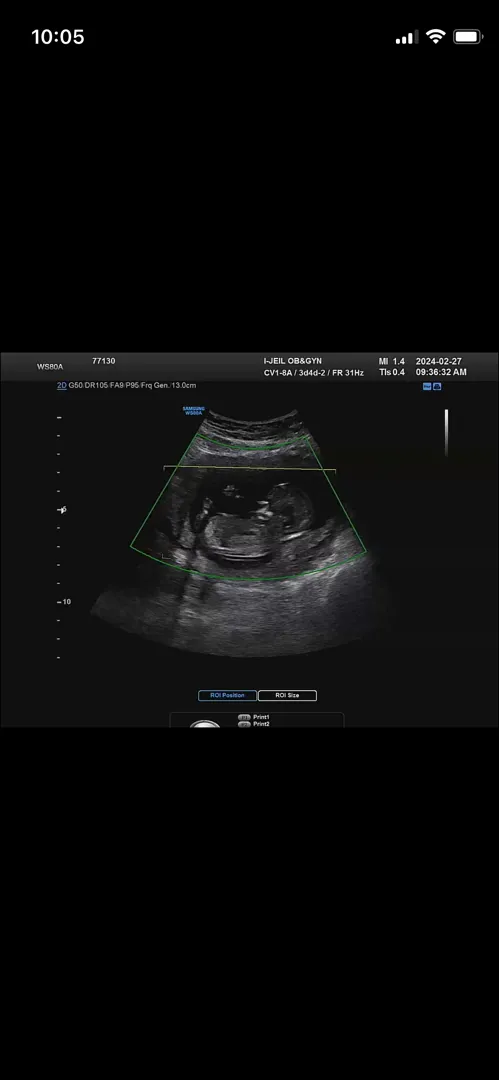The height and width of the screenshot is (1080, 499).
Task: Click the focus marker on depth scale
Action: click(x=62, y=510)
